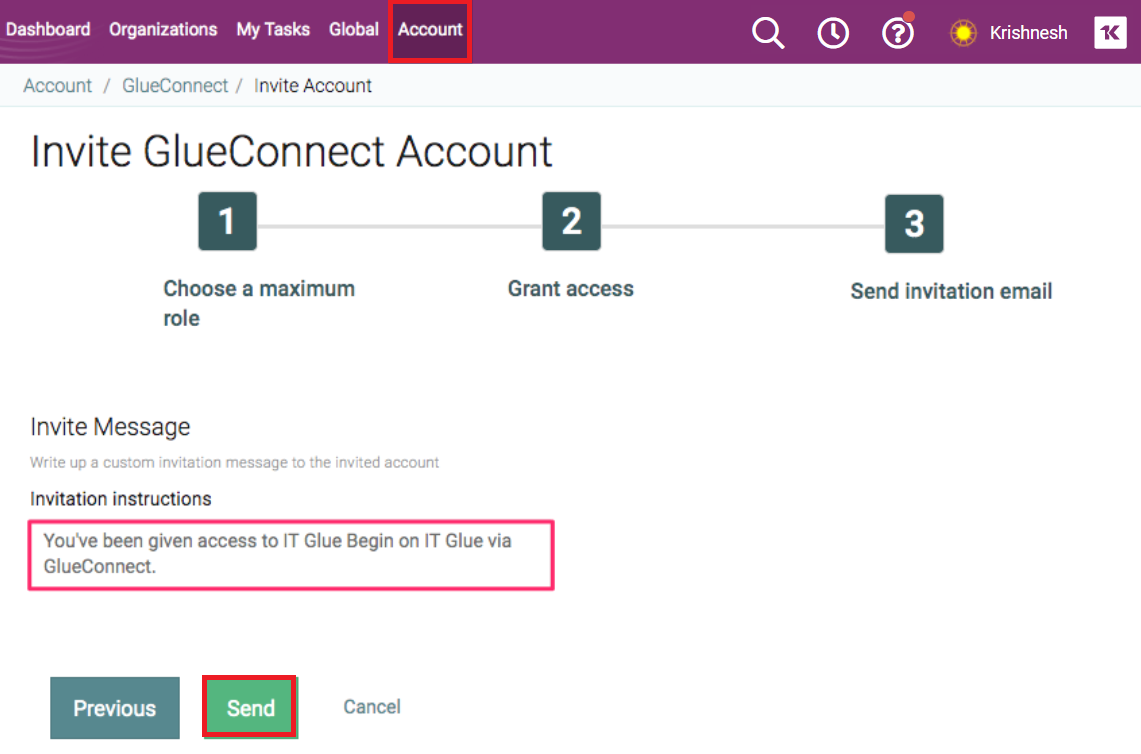This screenshot has height=754, width=1141.
Task: Follow the Account breadcrumb link
Action: (57, 86)
